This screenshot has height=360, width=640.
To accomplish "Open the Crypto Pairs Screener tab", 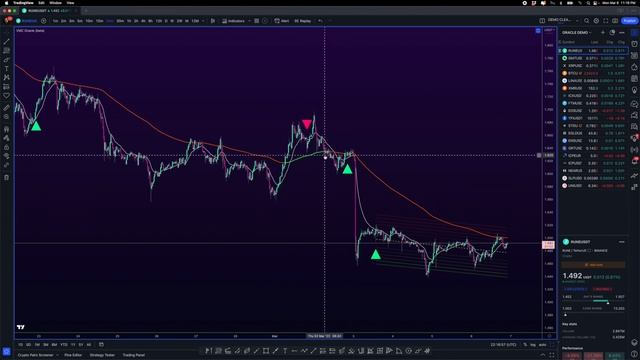I will point(36,355).
